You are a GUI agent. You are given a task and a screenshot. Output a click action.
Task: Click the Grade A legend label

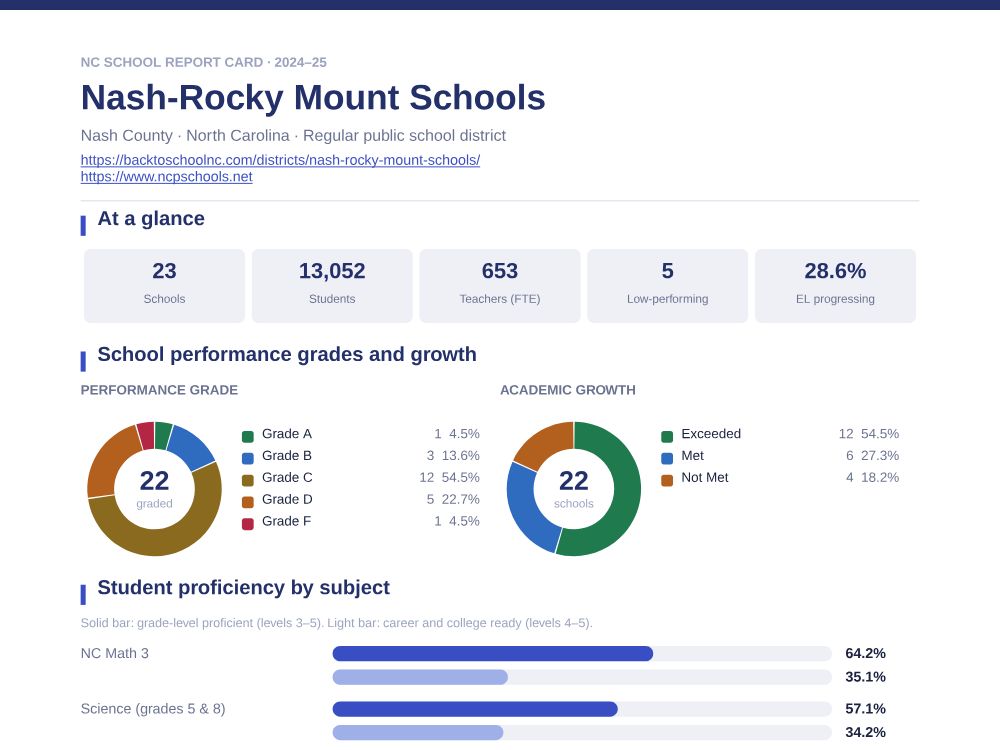coord(287,434)
